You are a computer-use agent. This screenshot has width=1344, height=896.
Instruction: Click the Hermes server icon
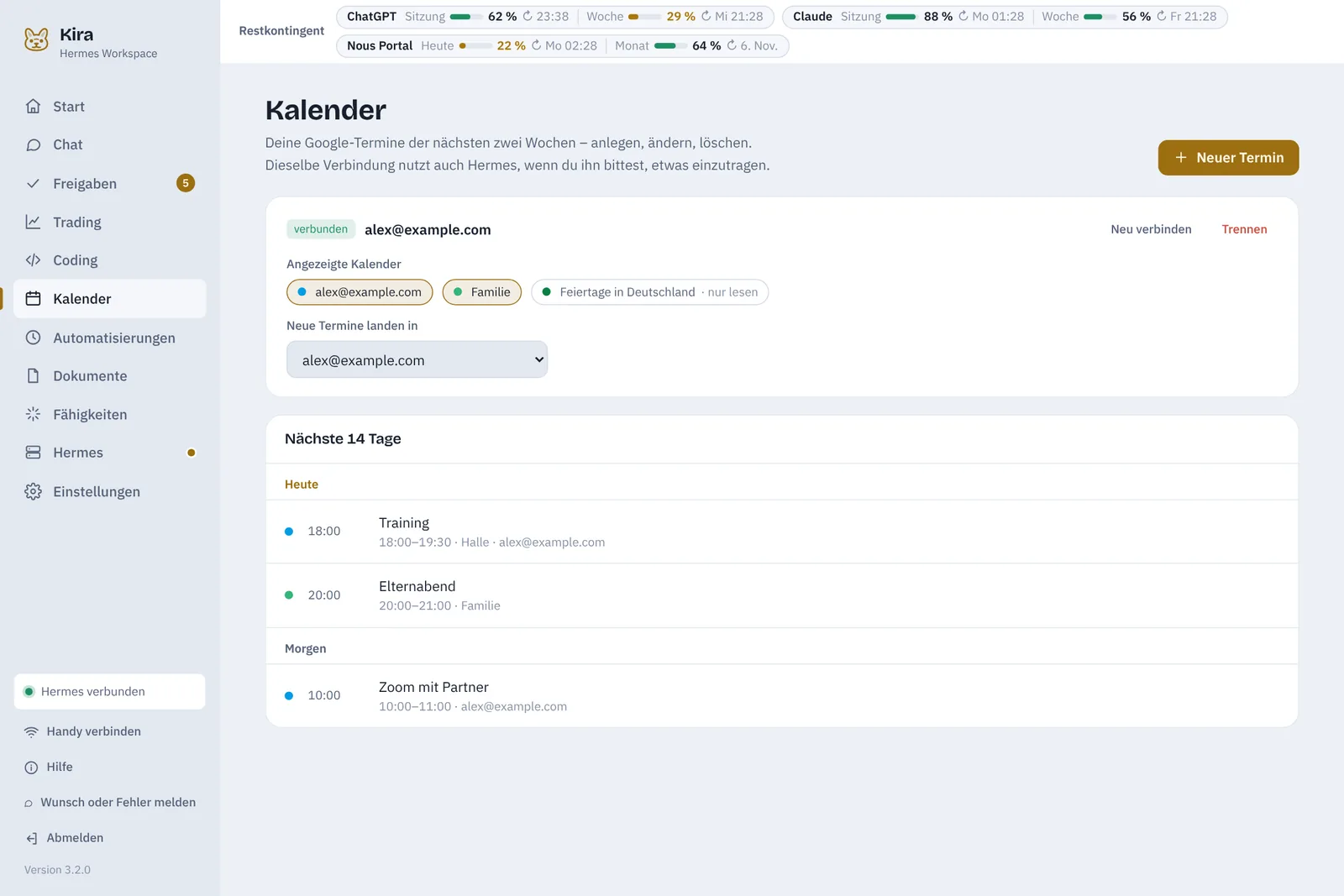(33, 453)
